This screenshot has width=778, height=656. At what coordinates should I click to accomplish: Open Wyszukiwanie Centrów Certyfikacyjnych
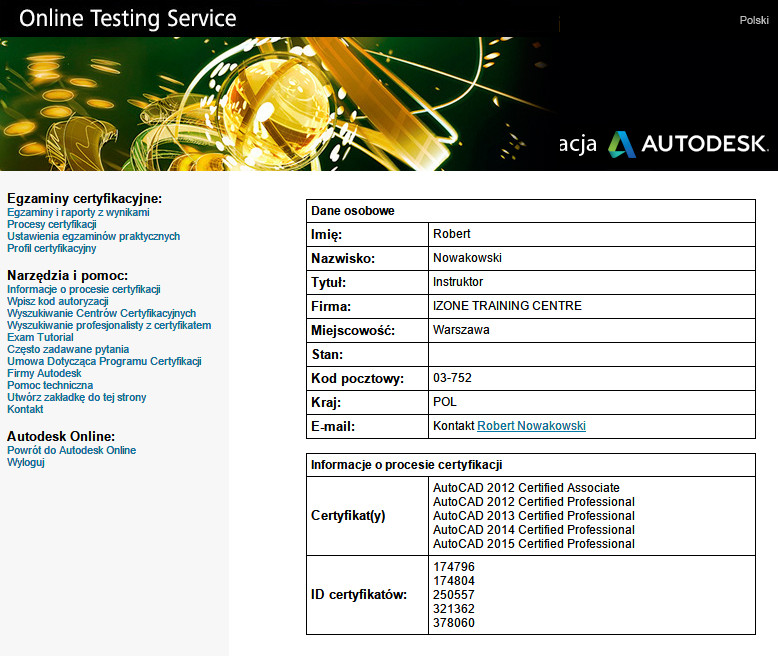(101, 313)
